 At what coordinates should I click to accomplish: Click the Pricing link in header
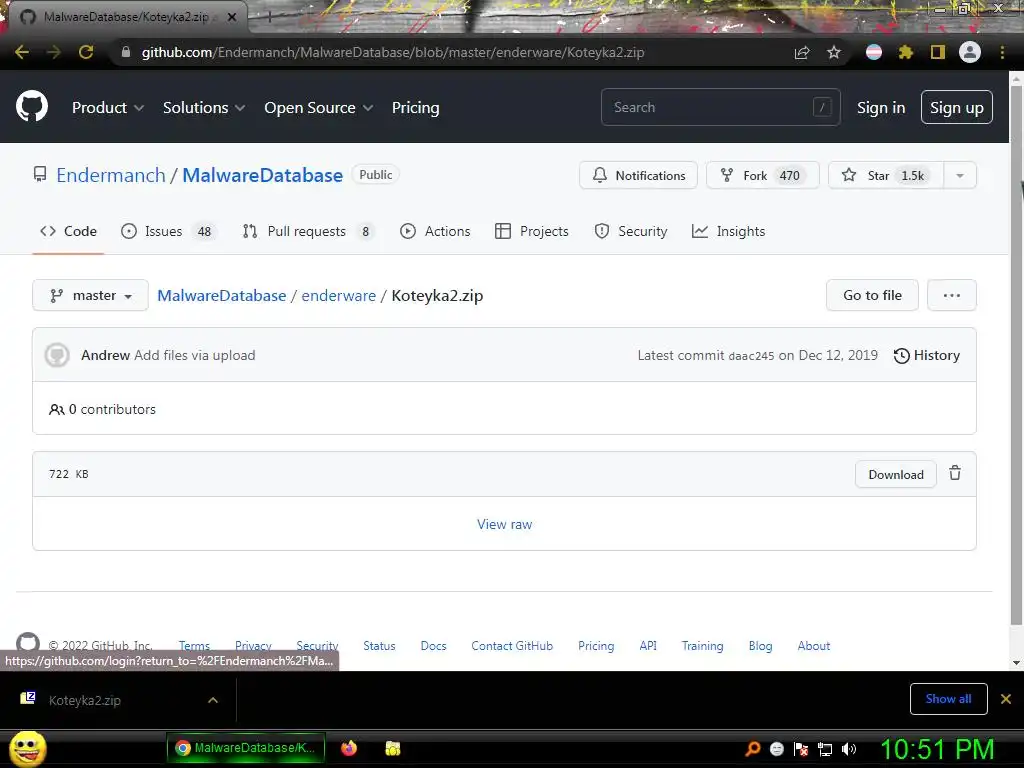415,108
